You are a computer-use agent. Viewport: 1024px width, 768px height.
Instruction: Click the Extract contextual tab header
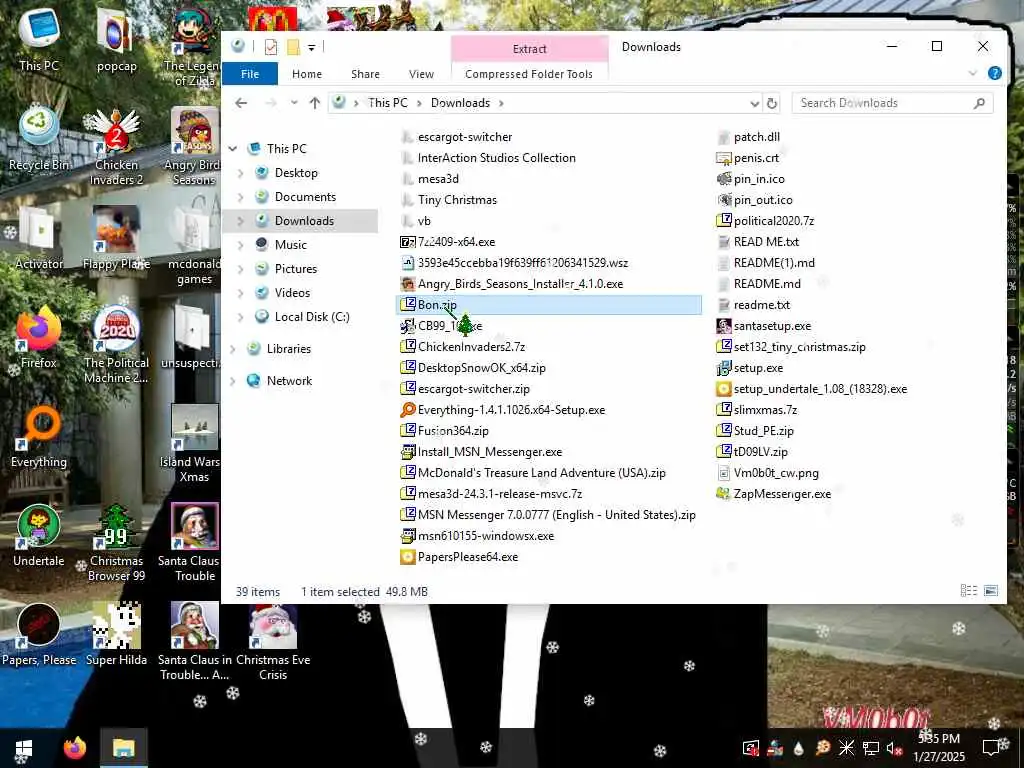coord(529,49)
